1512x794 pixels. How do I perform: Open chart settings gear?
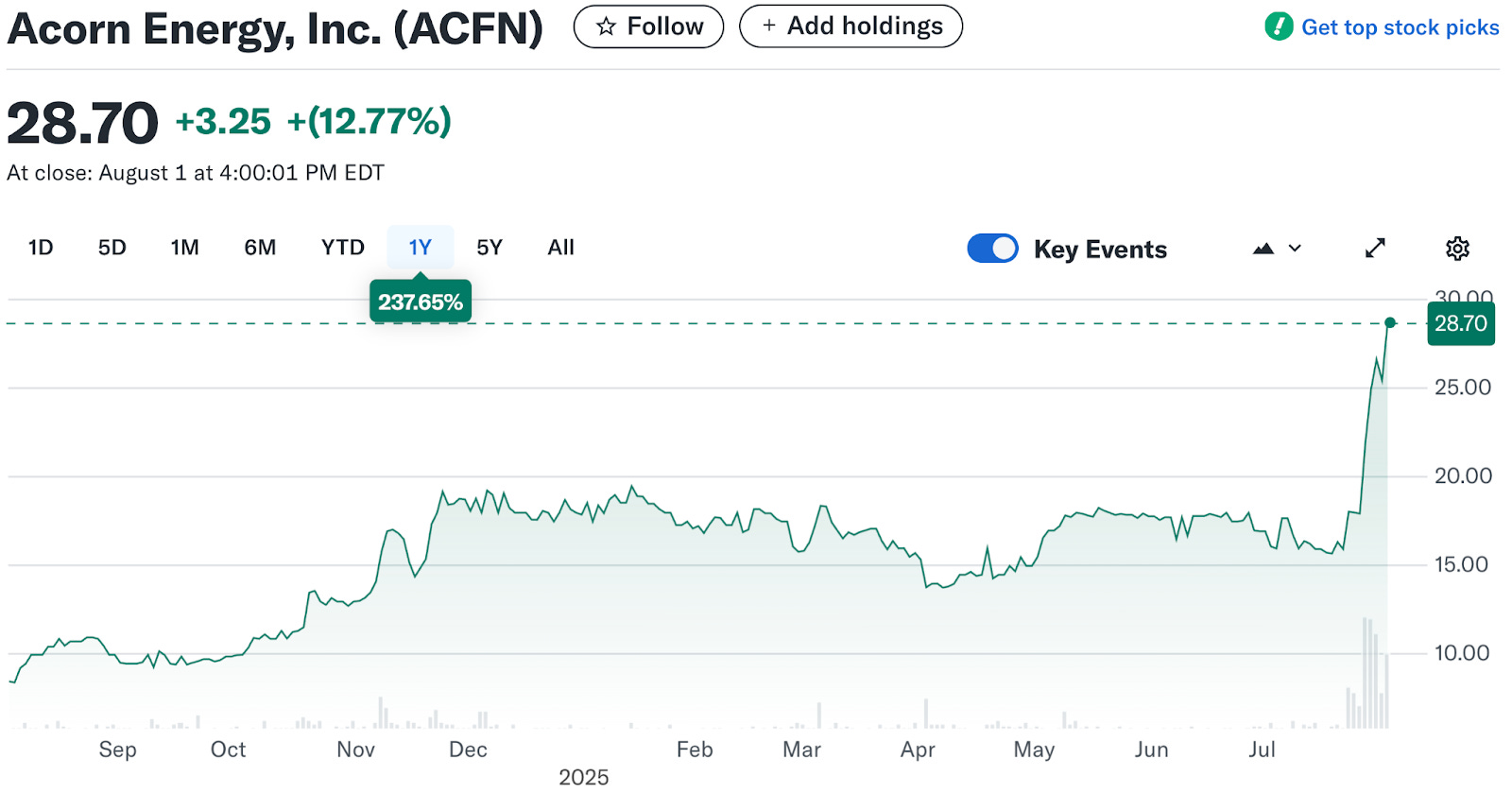point(1457,249)
